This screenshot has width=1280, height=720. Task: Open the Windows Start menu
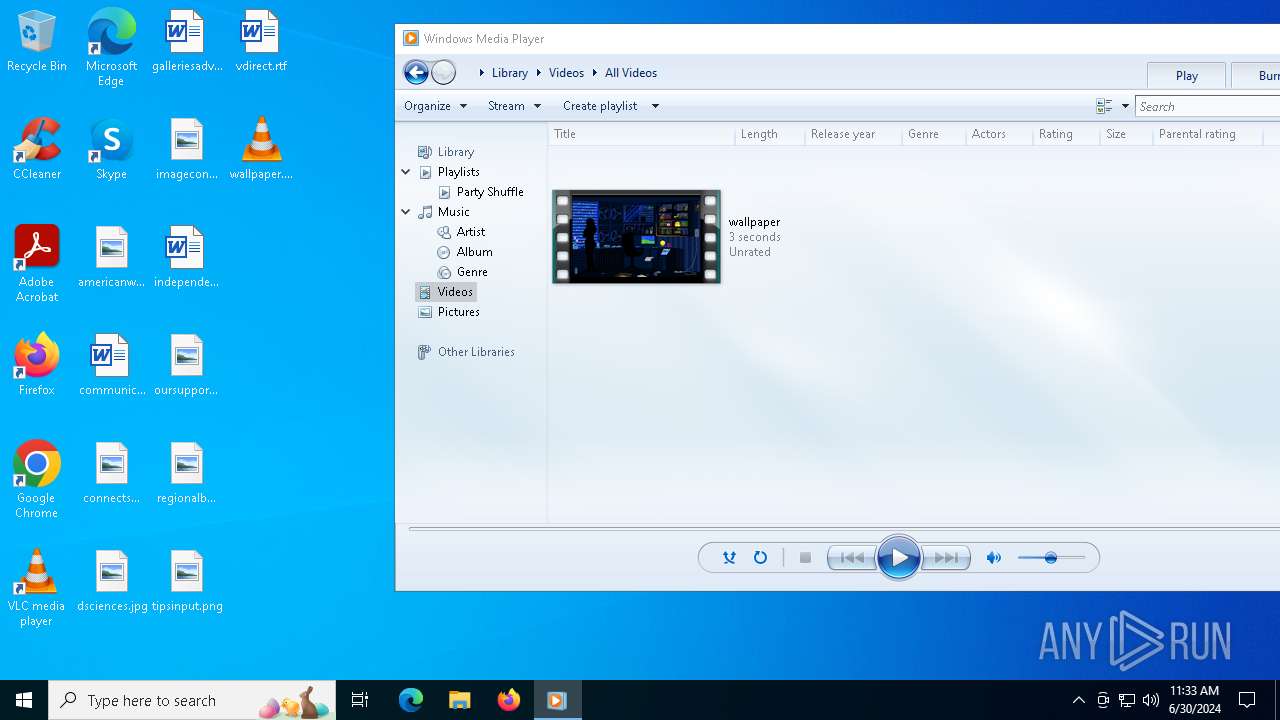tap(24, 700)
